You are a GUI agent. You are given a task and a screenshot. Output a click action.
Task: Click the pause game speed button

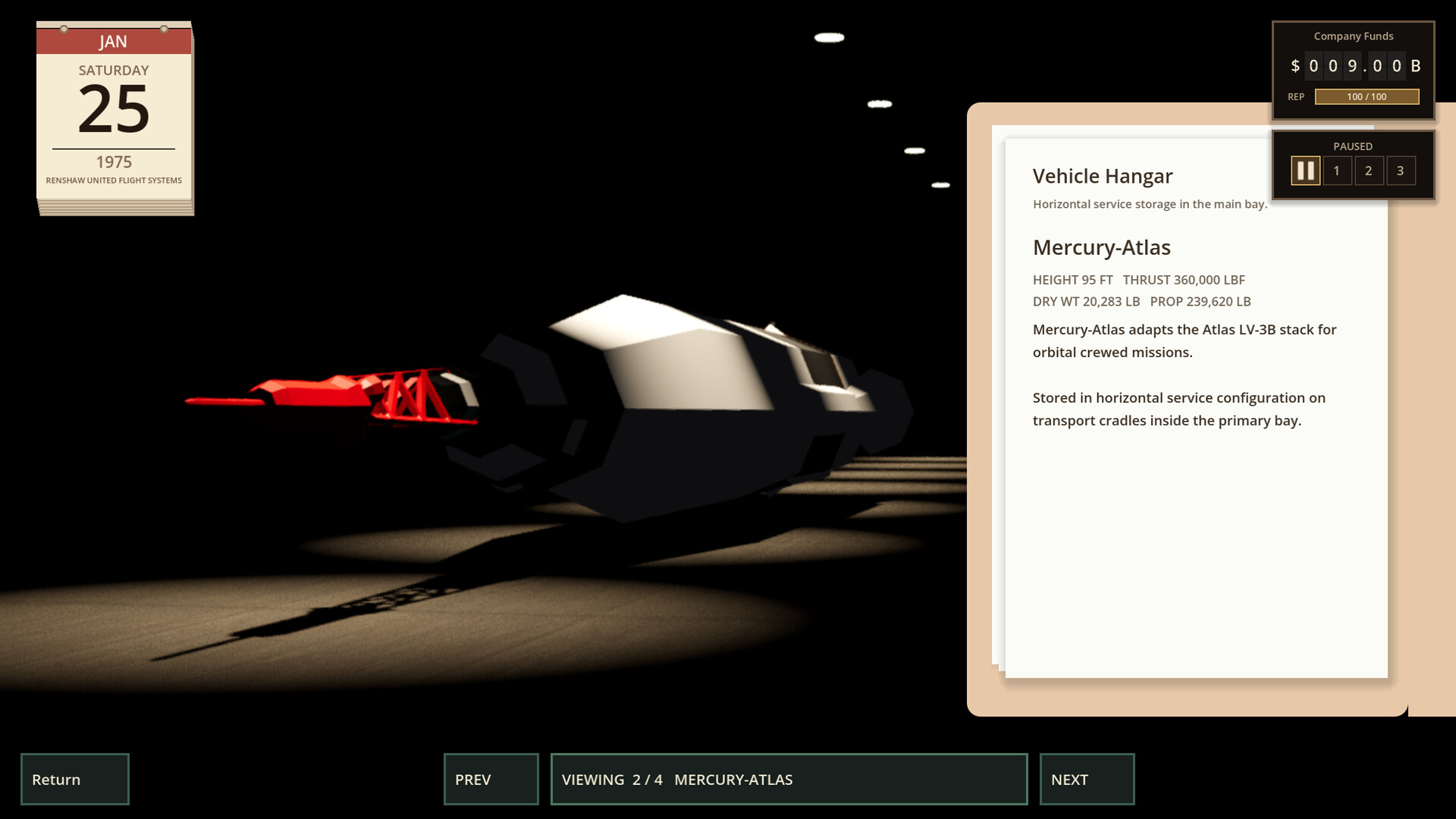coord(1305,171)
